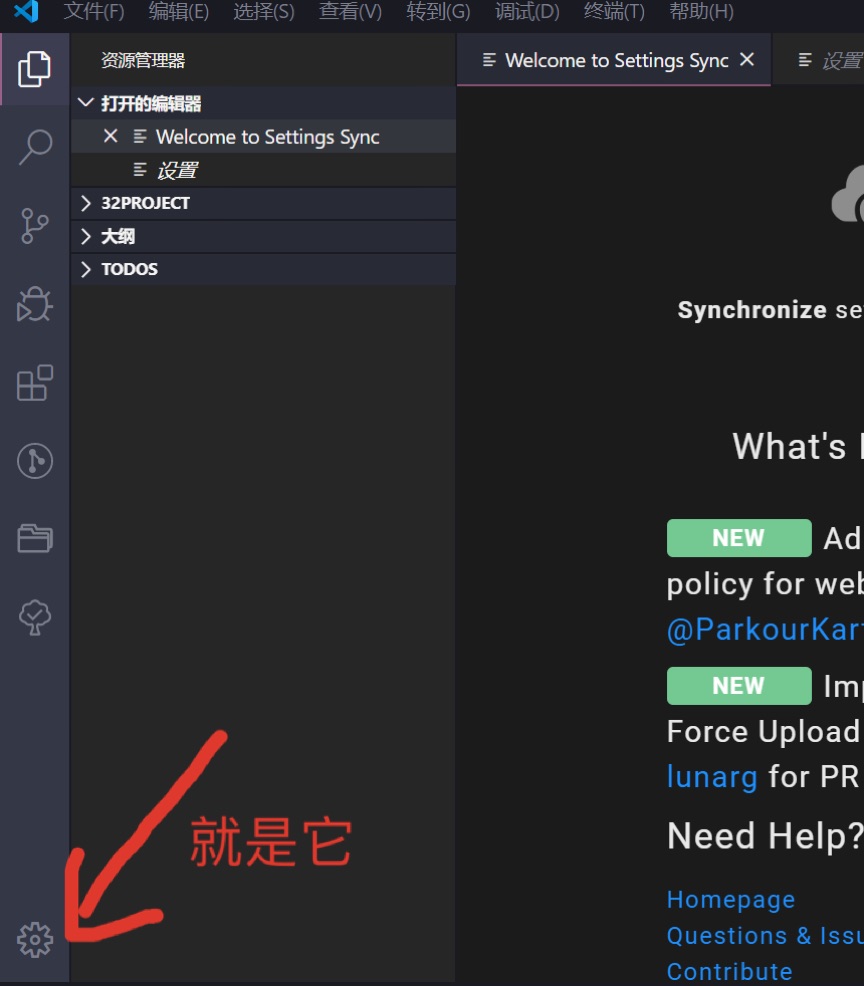Open the Explorer view icon
The image size is (864, 986).
[x=35, y=67]
